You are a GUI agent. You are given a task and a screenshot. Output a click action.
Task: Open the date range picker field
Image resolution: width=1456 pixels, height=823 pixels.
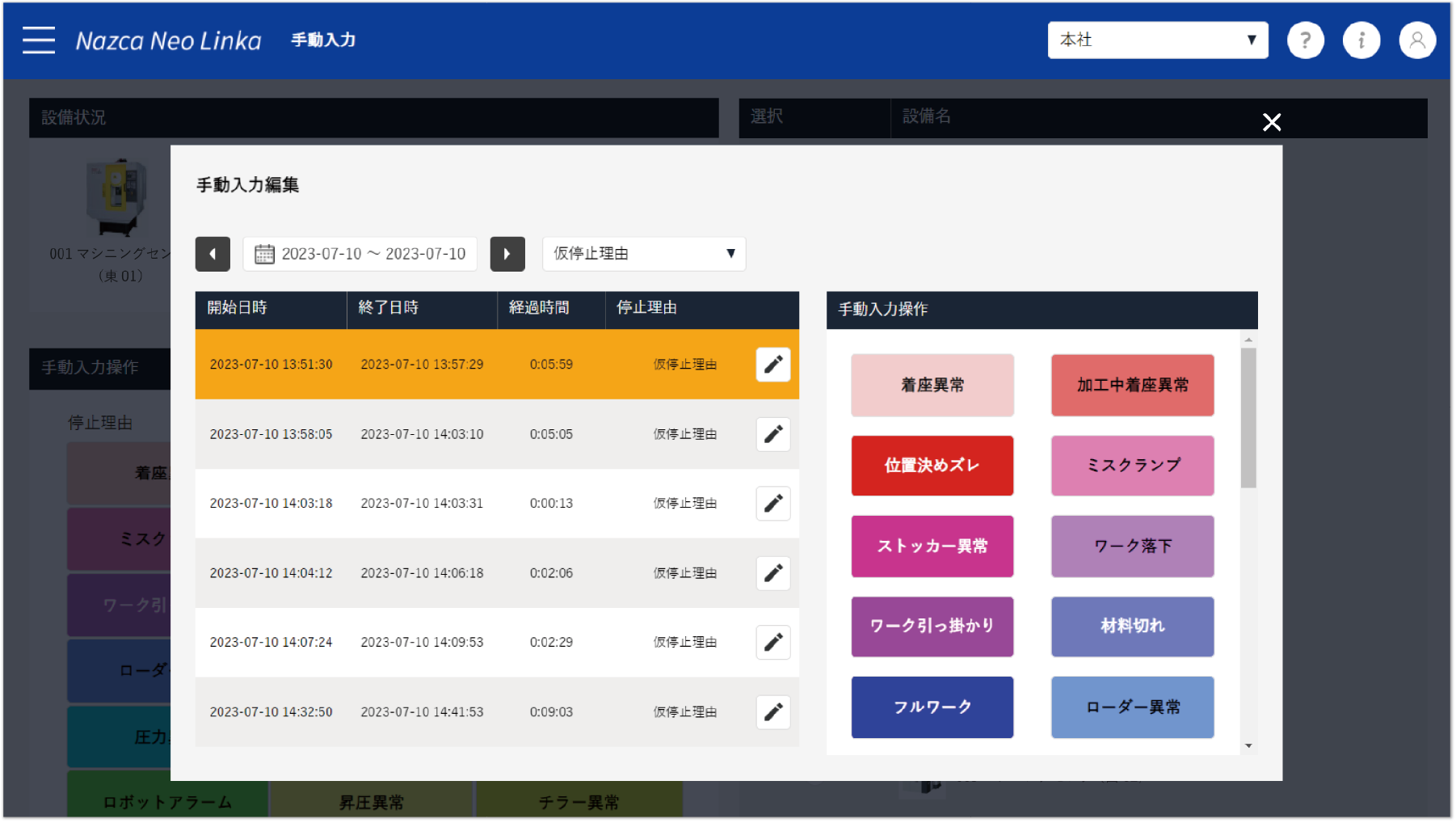[360, 254]
